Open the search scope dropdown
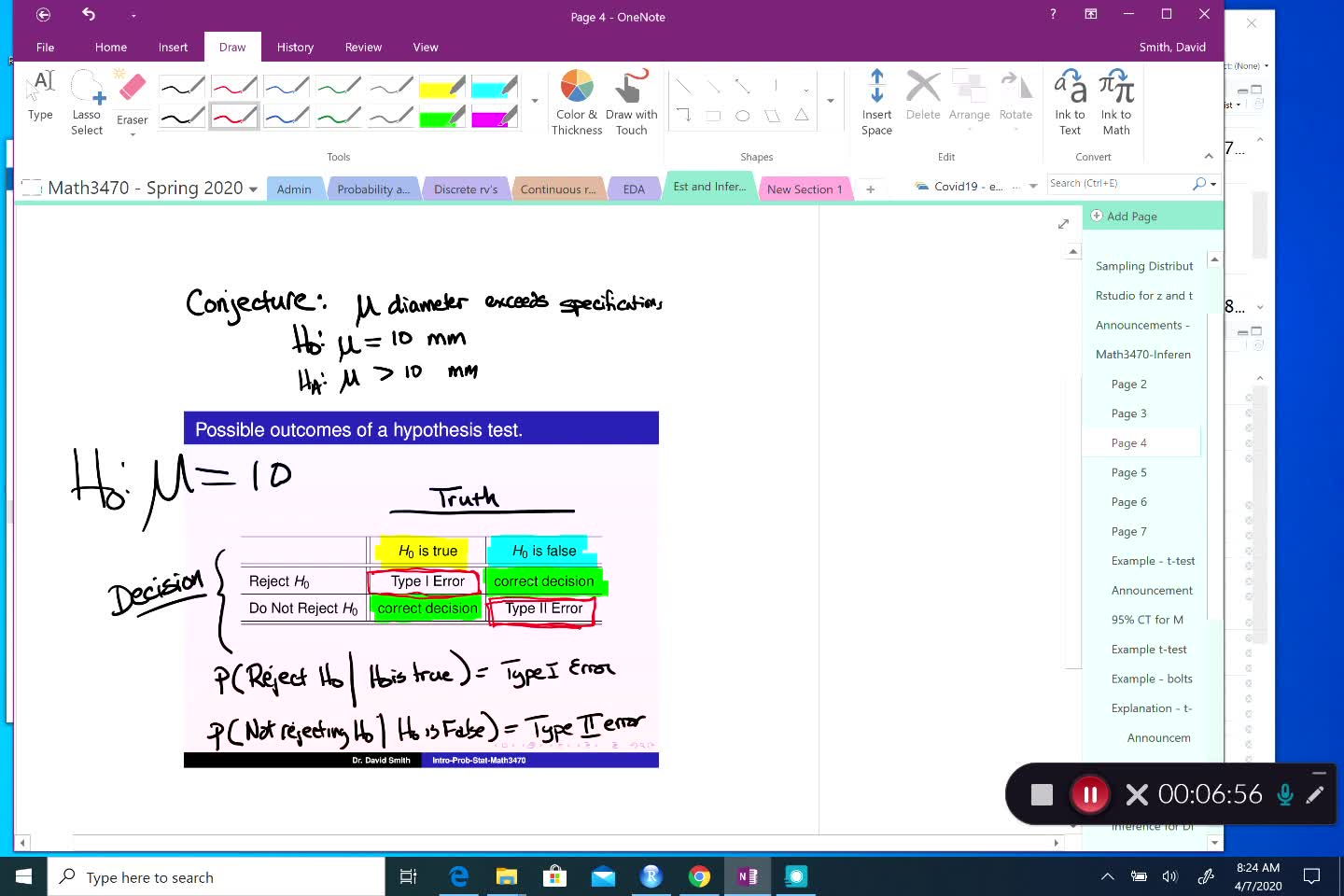This screenshot has height=896, width=1344. point(1213,184)
